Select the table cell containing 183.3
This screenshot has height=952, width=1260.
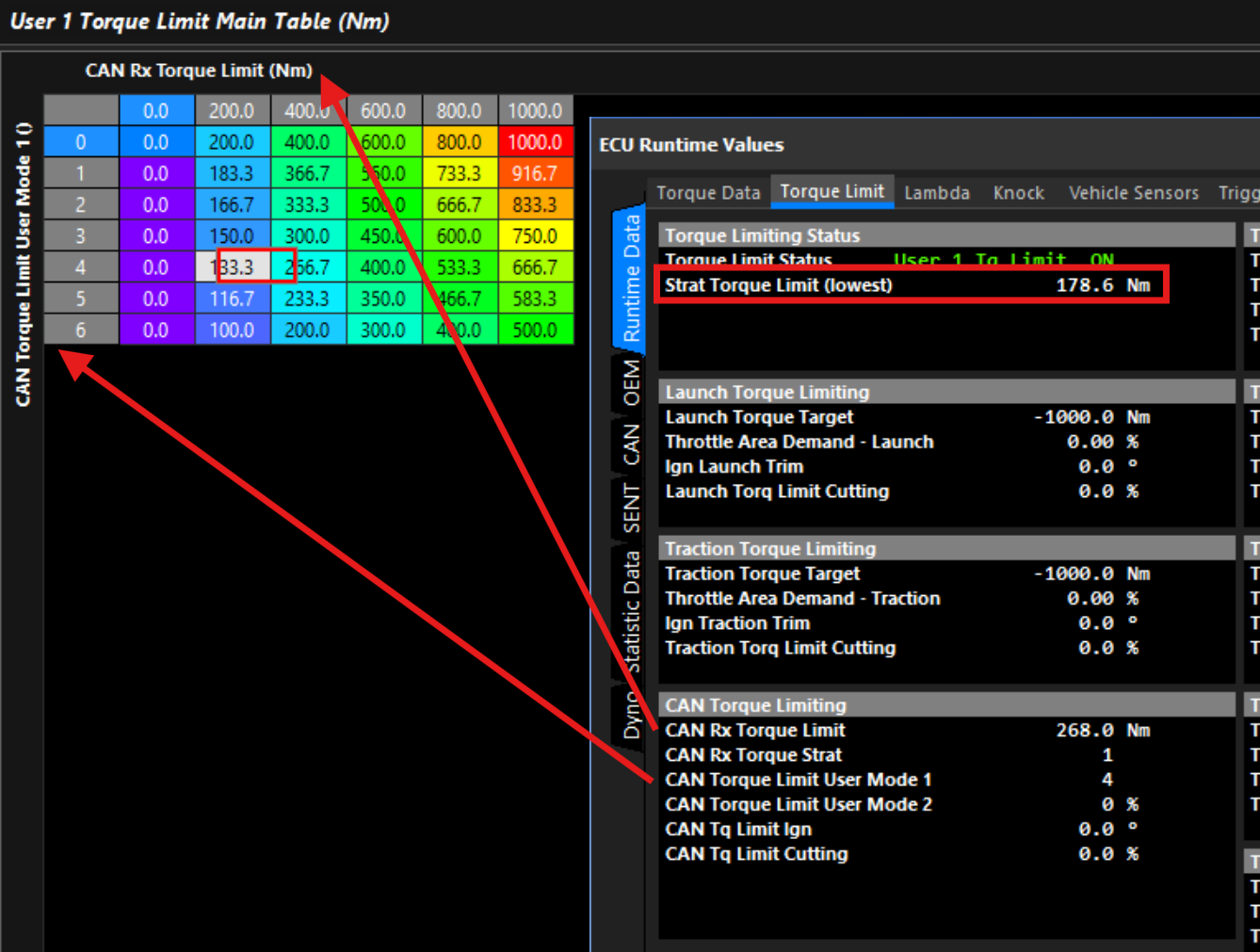point(232,173)
